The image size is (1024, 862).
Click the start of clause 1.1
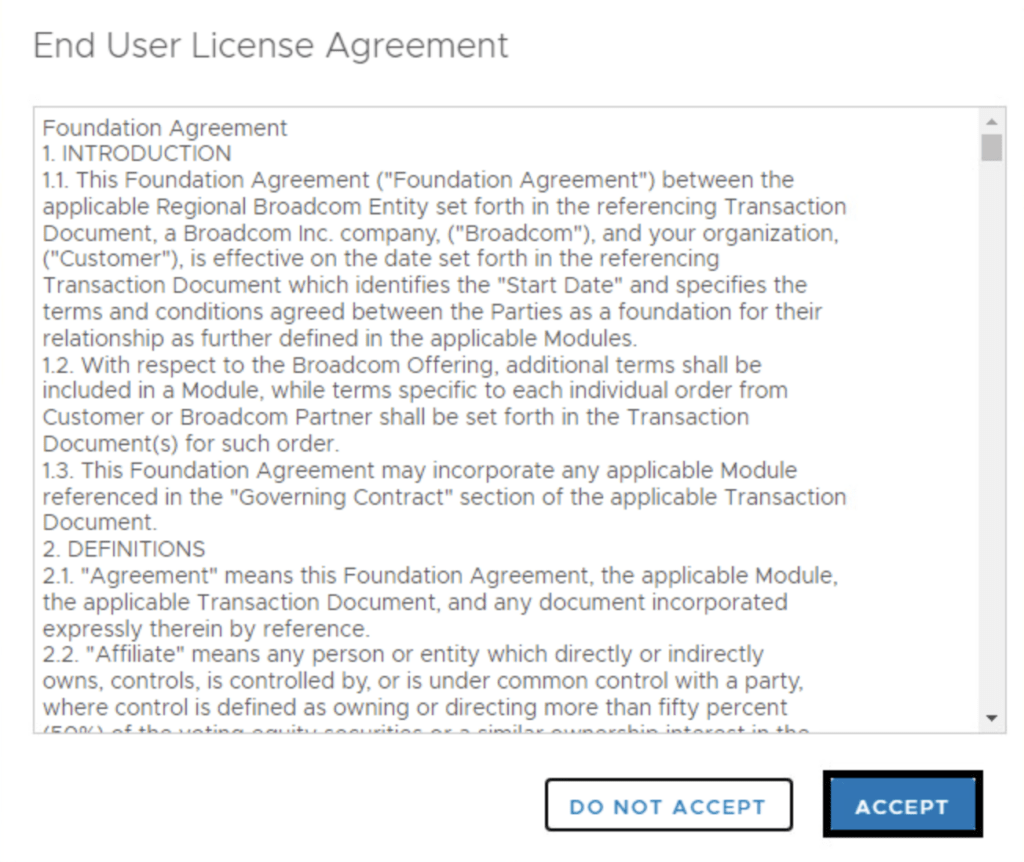58,180
